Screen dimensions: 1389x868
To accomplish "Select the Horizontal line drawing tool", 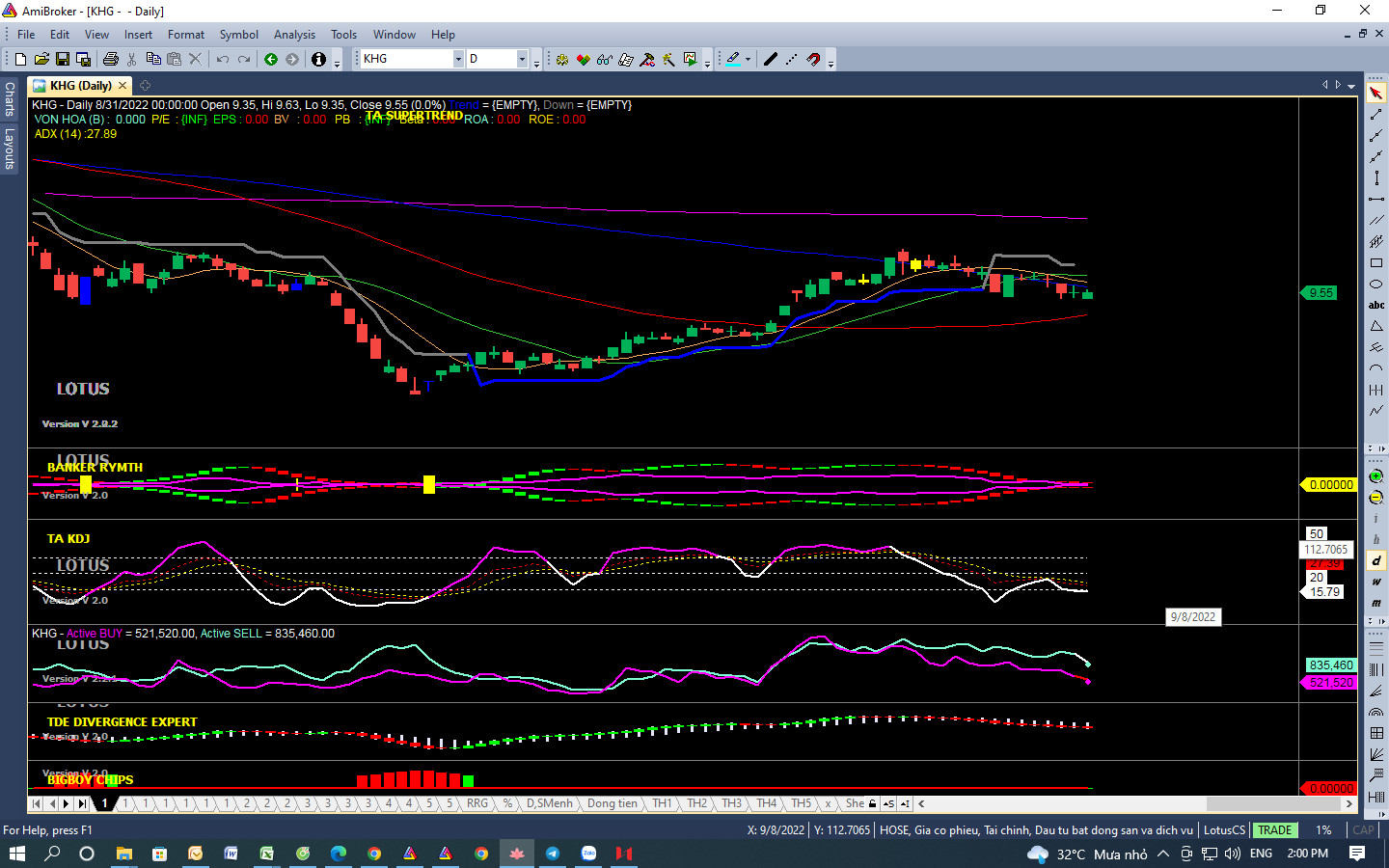I will pyautogui.click(x=1376, y=200).
